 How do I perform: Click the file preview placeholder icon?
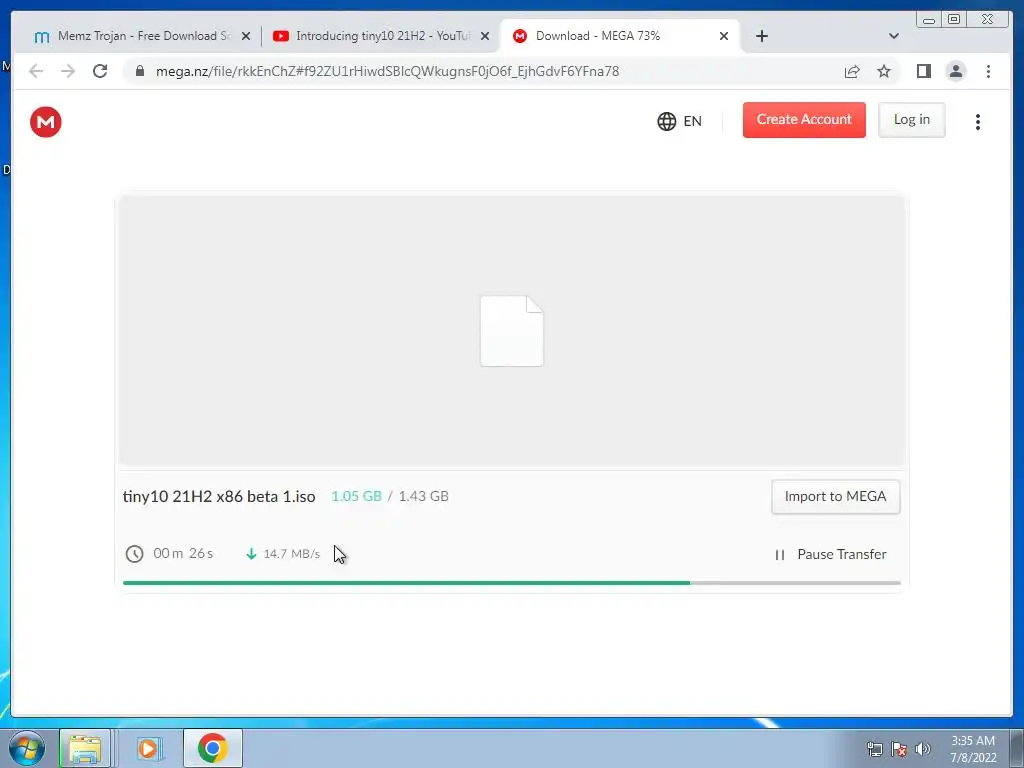click(x=512, y=331)
